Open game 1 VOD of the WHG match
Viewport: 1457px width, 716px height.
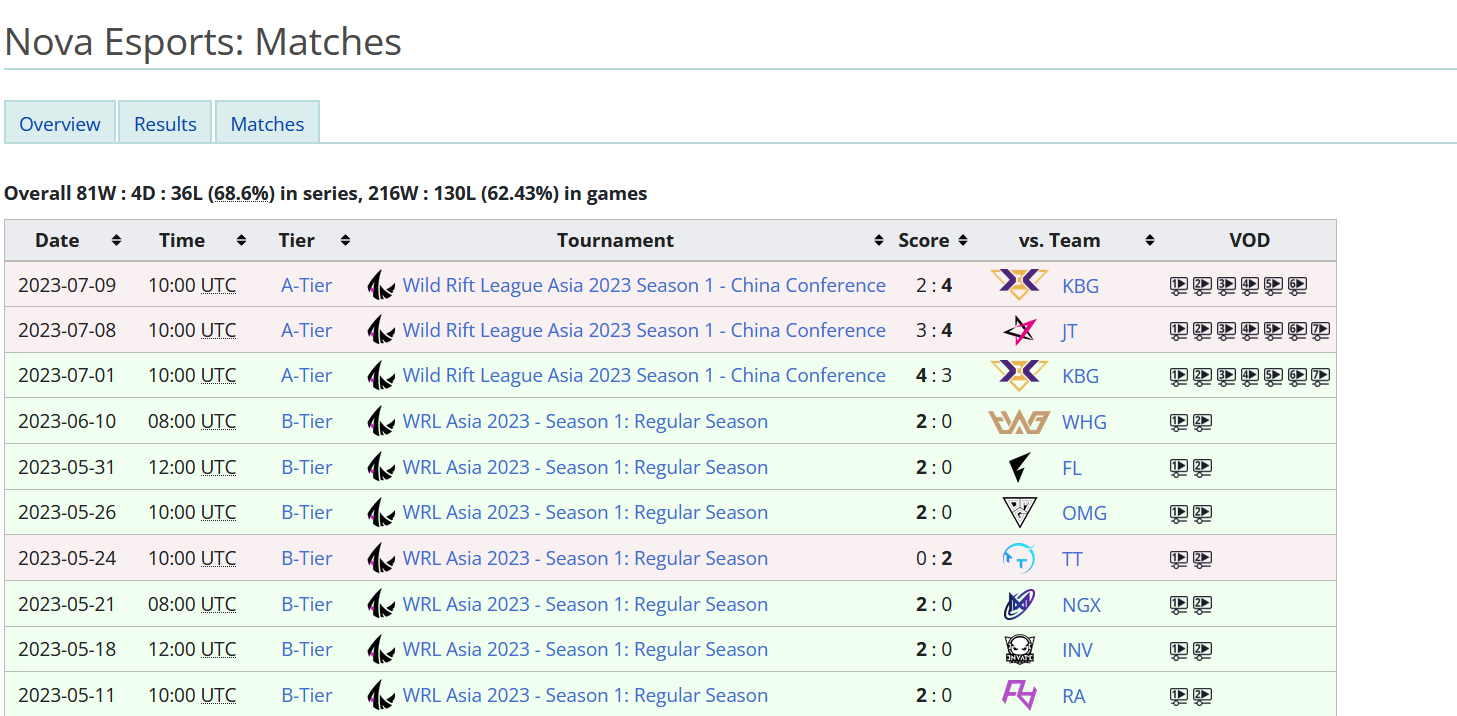coord(1178,422)
